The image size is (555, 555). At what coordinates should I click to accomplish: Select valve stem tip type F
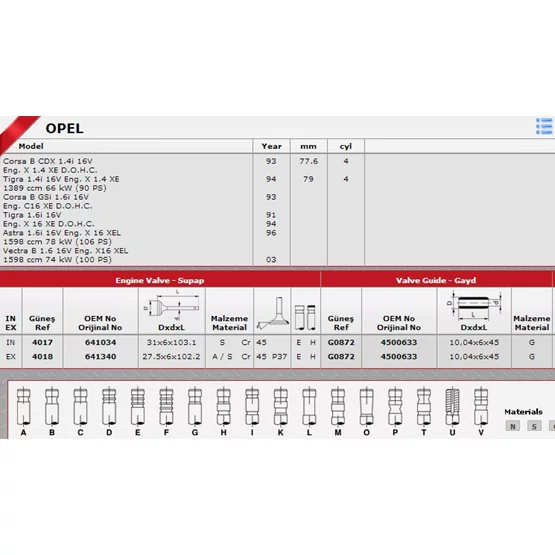point(166,411)
